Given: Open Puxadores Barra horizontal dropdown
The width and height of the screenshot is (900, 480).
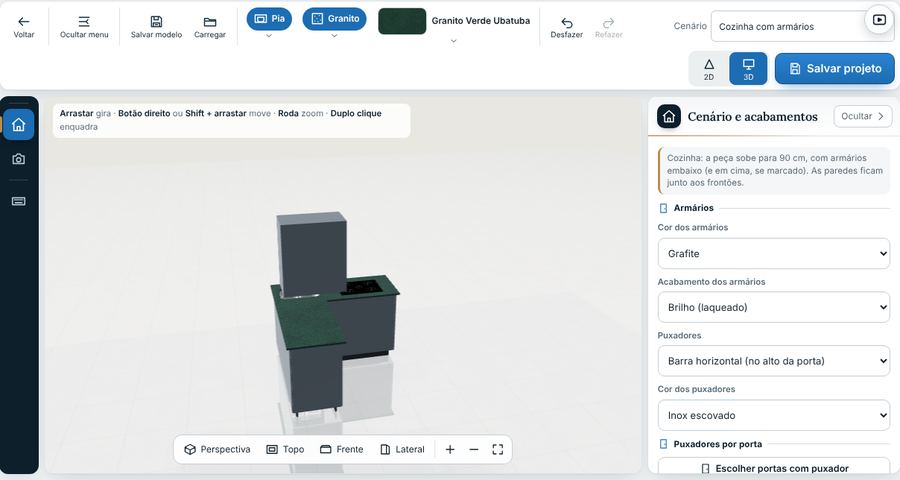Looking at the screenshot, I should tap(774, 361).
